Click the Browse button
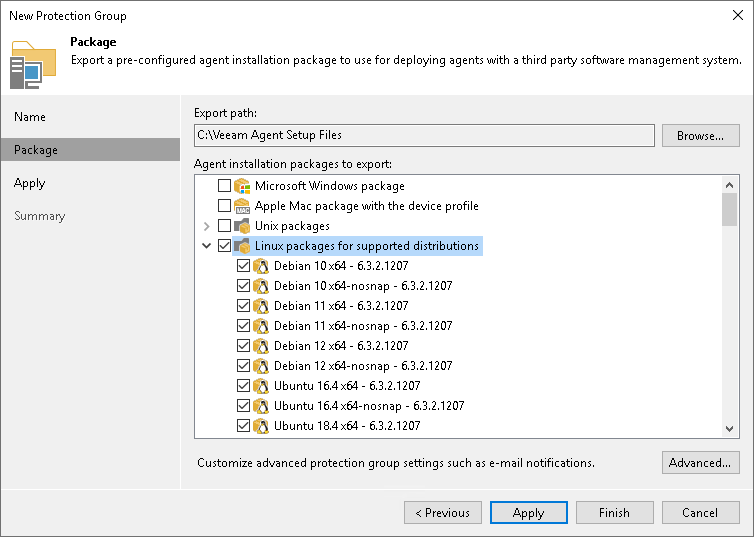754x537 pixels. click(x=700, y=135)
